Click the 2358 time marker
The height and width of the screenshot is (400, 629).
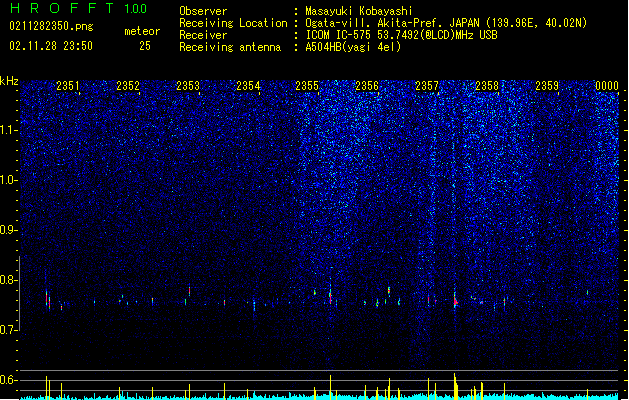pyautogui.click(x=487, y=86)
